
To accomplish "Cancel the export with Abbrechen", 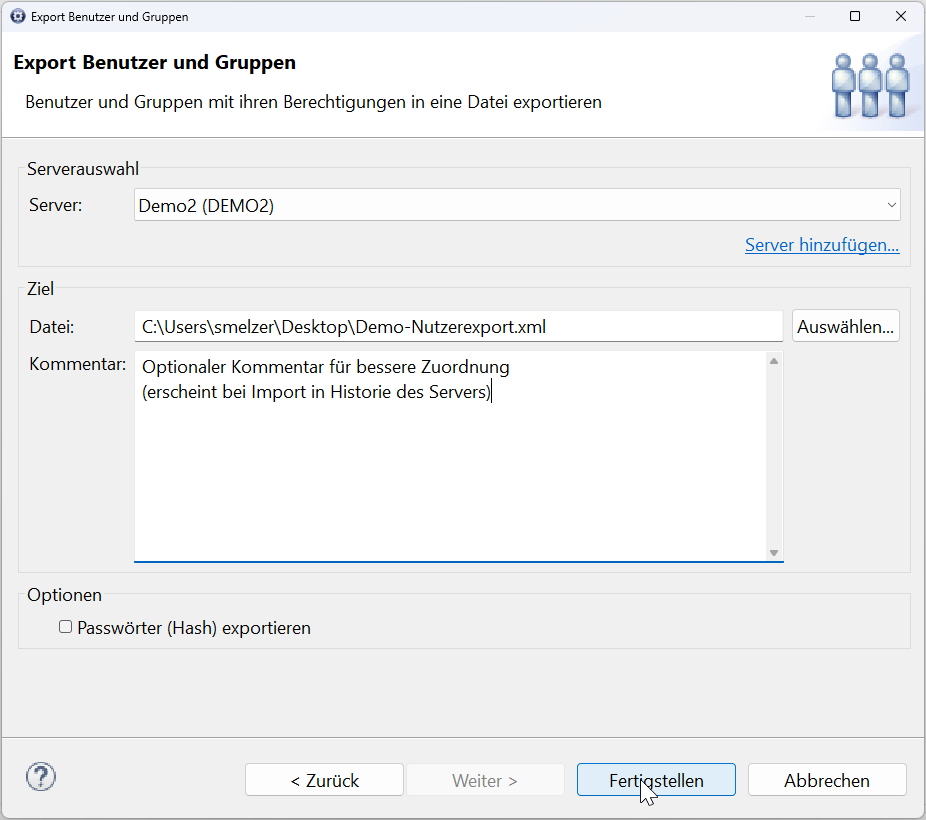I will (x=827, y=780).
